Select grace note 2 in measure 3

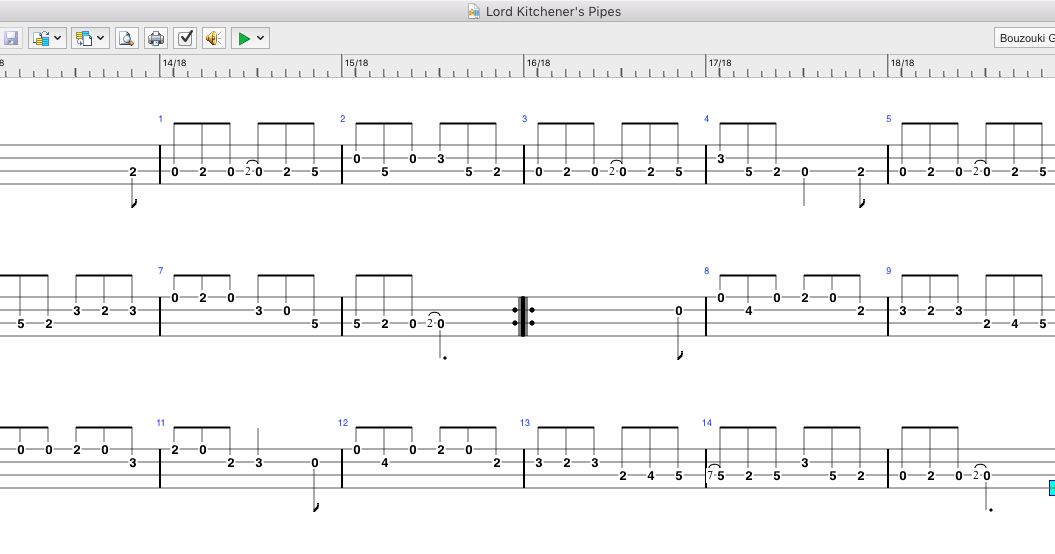612,172
